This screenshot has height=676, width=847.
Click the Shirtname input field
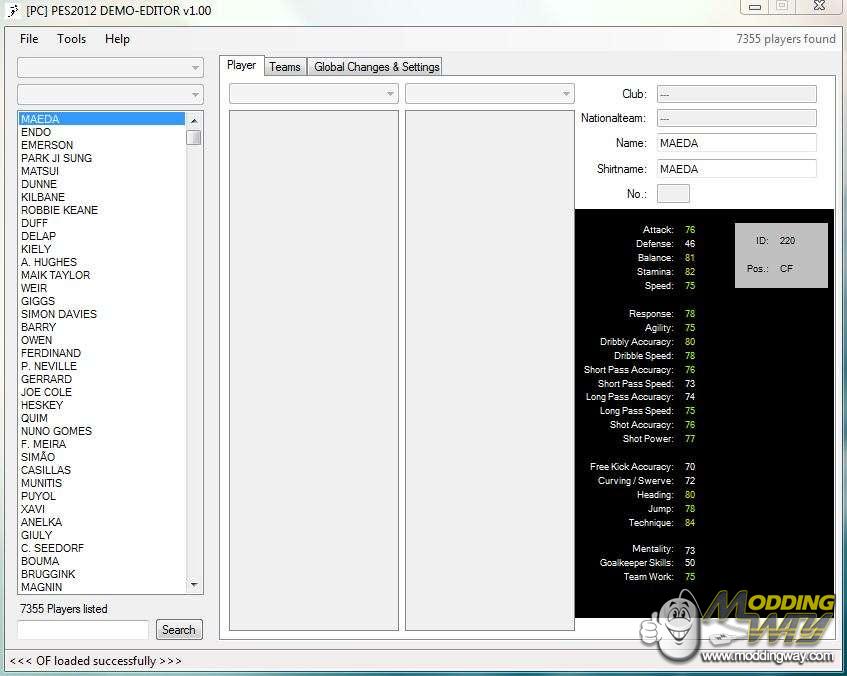[x=736, y=169]
